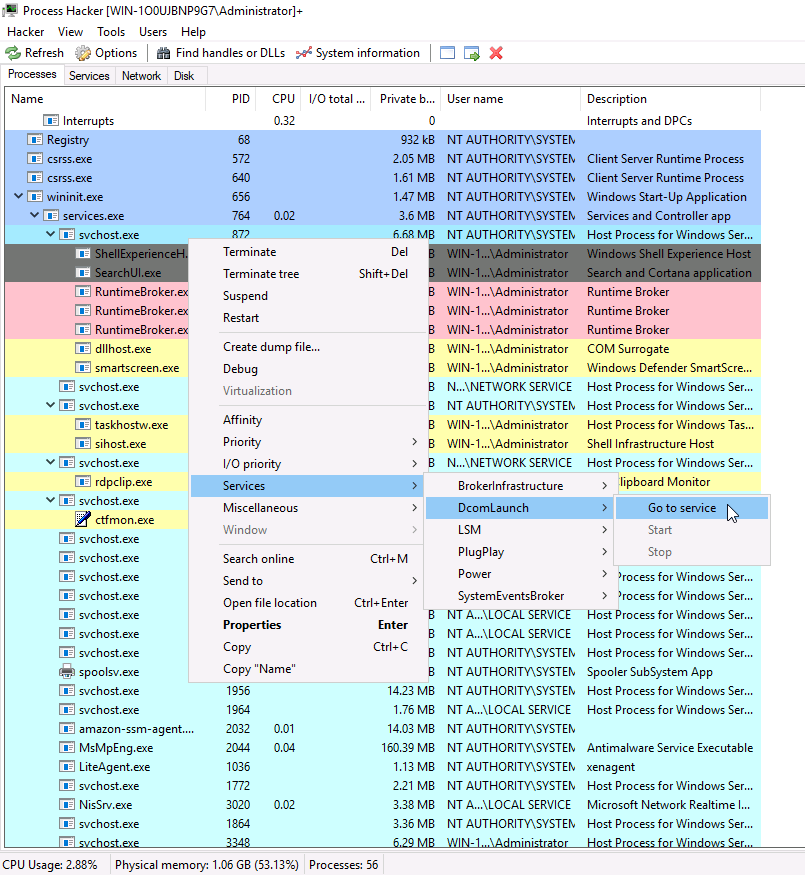
Task: Select the Processes tab
Action: [x=32, y=74]
